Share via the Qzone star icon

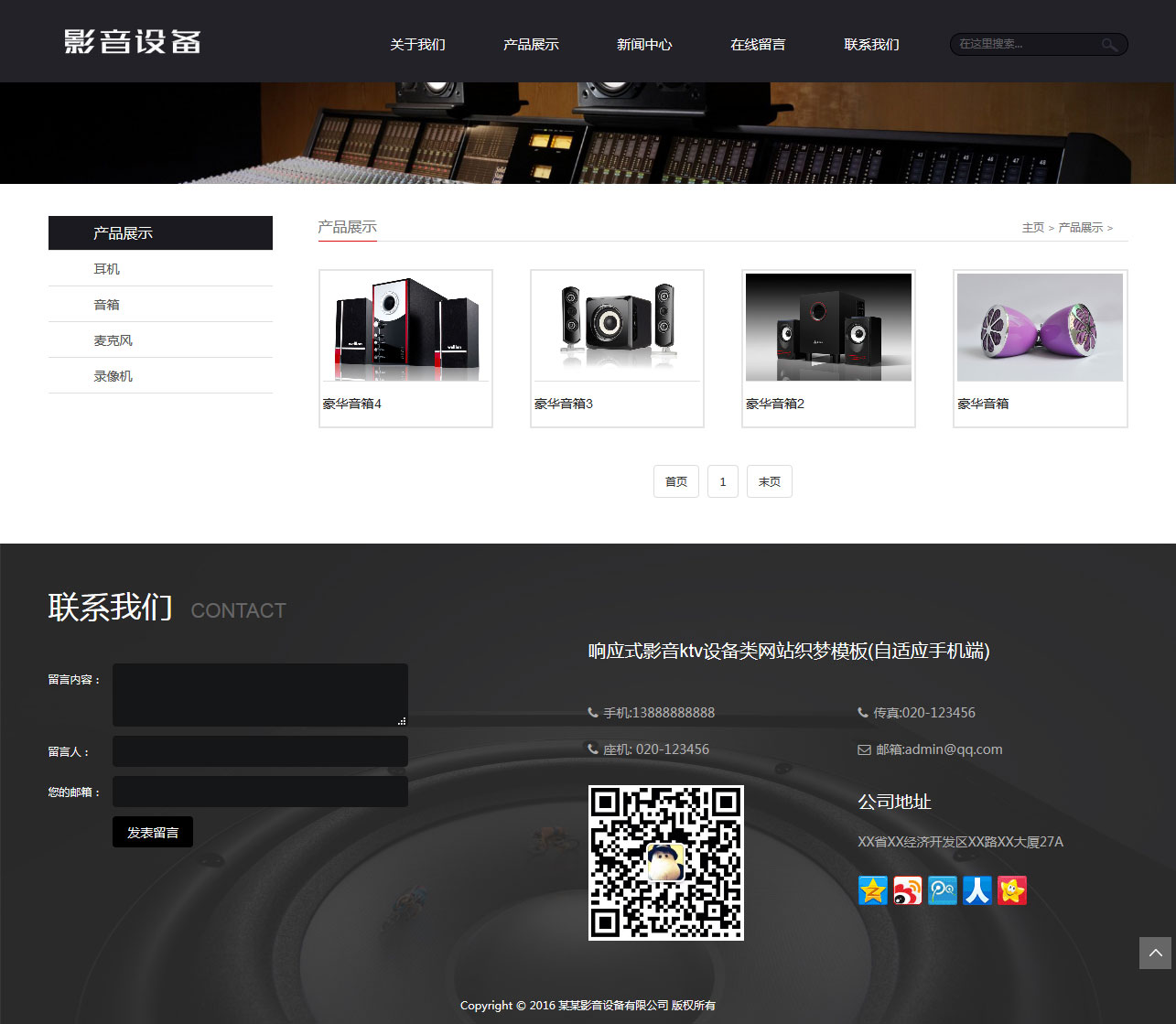873,890
